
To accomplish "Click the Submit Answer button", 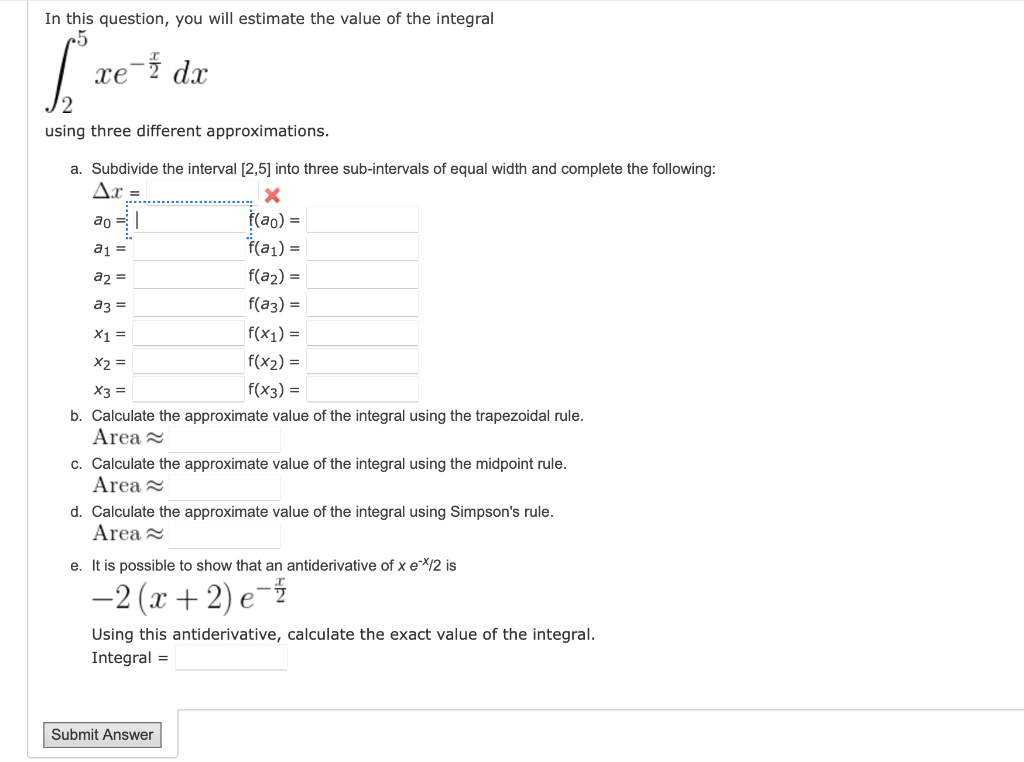I will click(102, 734).
